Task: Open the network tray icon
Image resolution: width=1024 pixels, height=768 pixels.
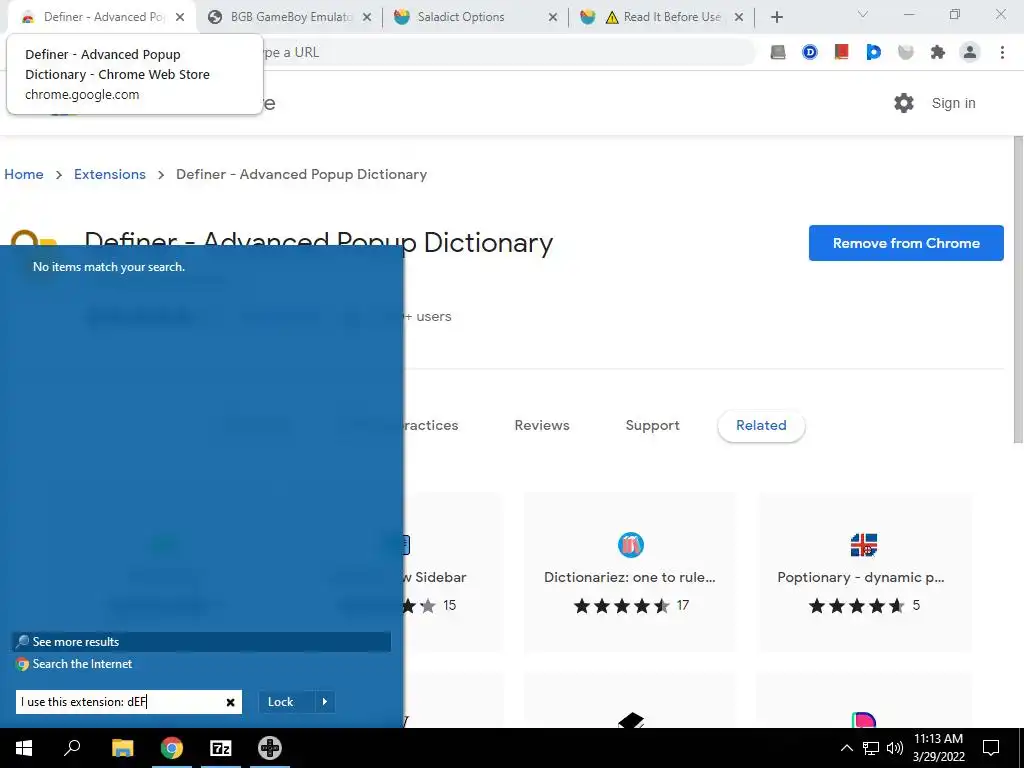Action: [871, 748]
